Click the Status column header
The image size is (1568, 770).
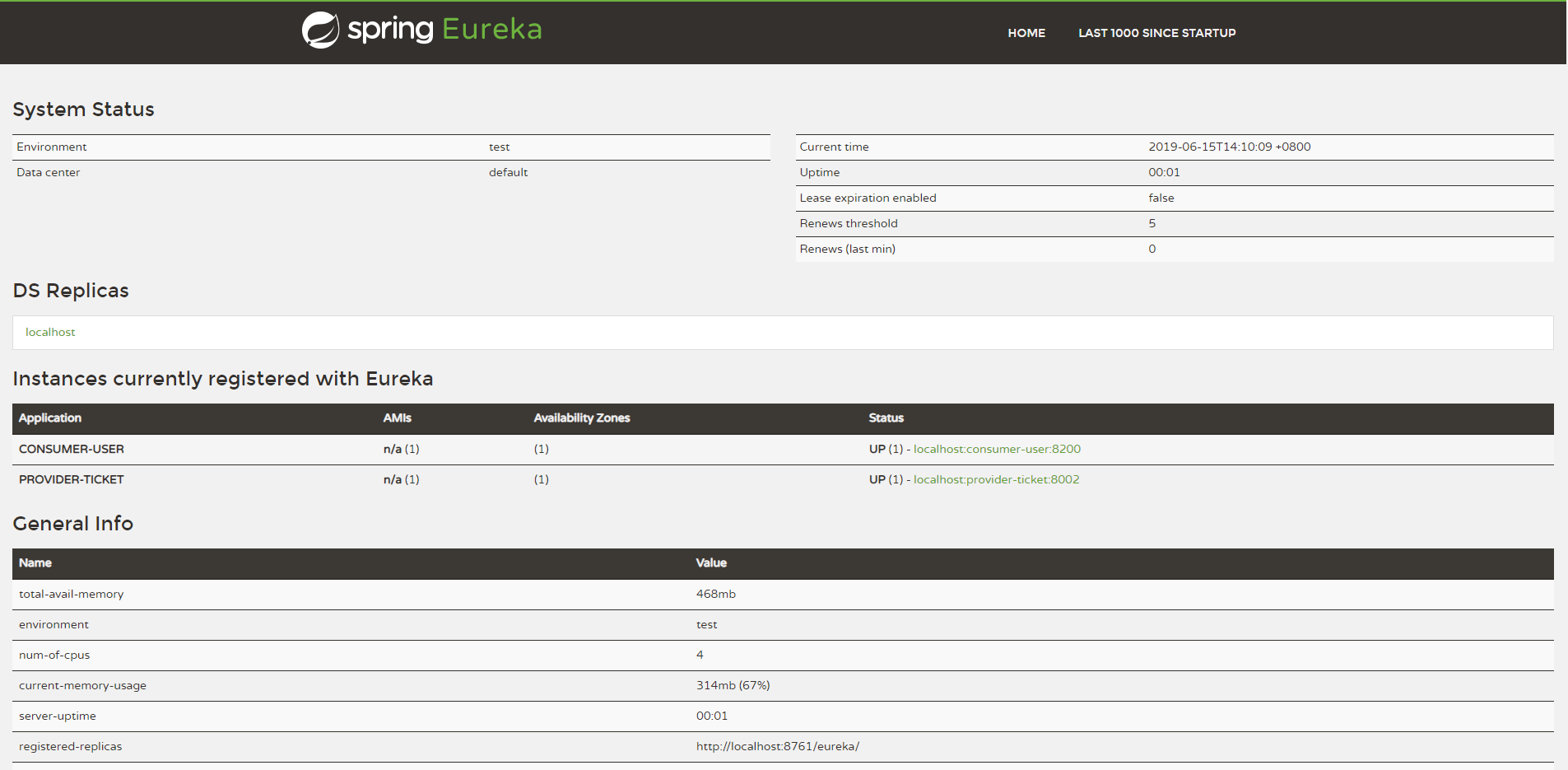(x=886, y=418)
